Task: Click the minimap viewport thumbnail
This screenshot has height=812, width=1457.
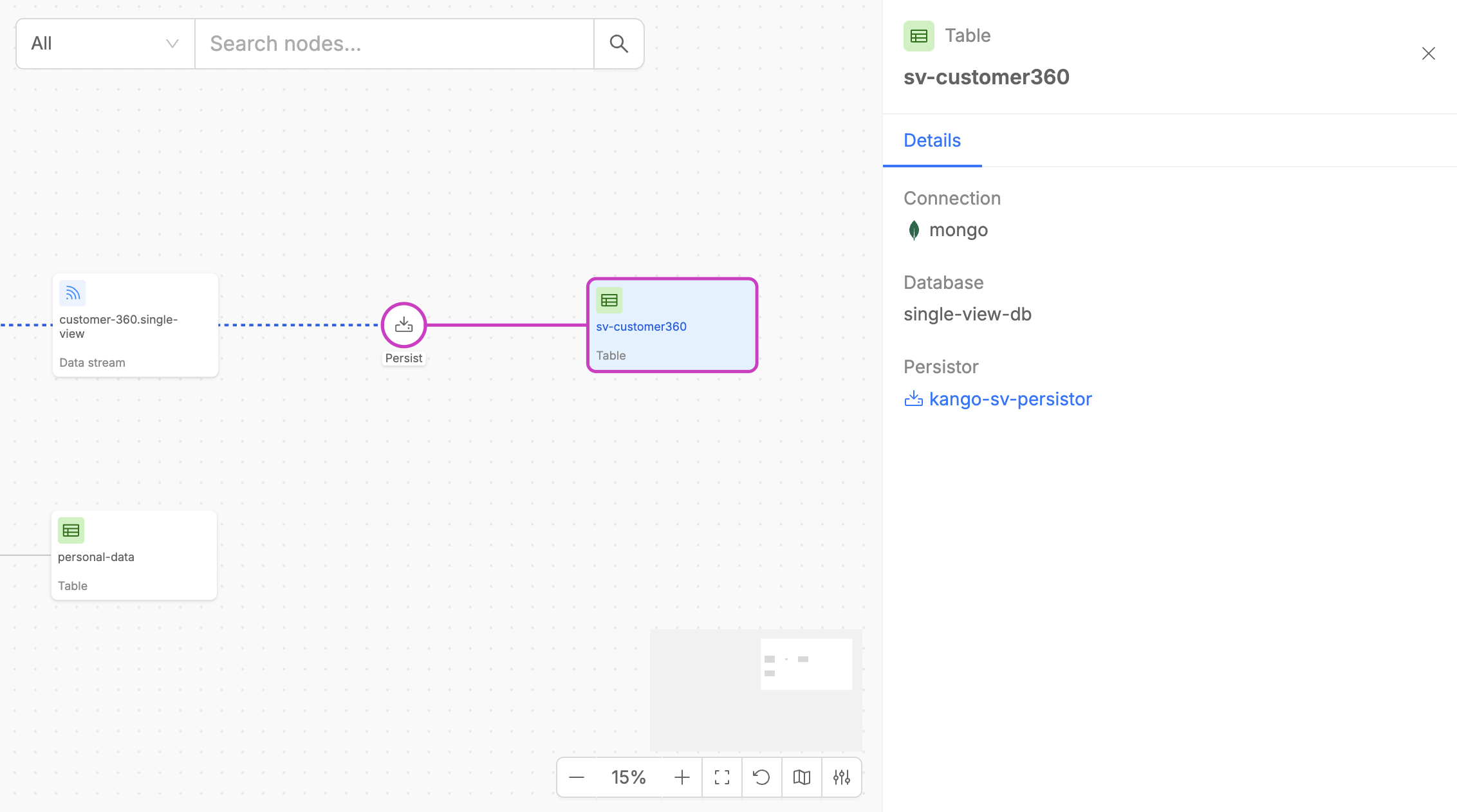Action: tap(806, 664)
